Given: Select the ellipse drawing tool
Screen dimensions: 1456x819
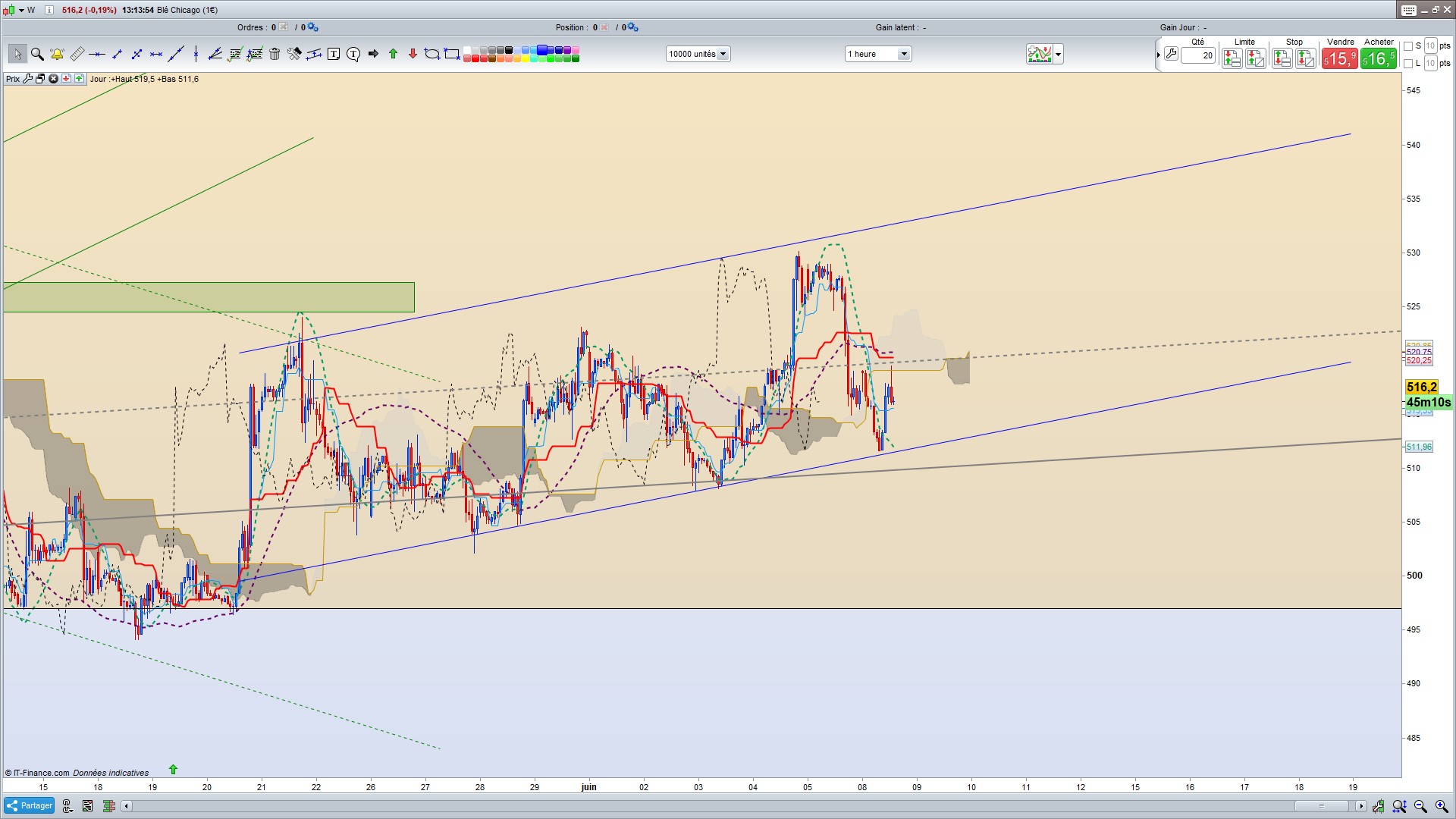Looking at the screenshot, I should point(432,54).
